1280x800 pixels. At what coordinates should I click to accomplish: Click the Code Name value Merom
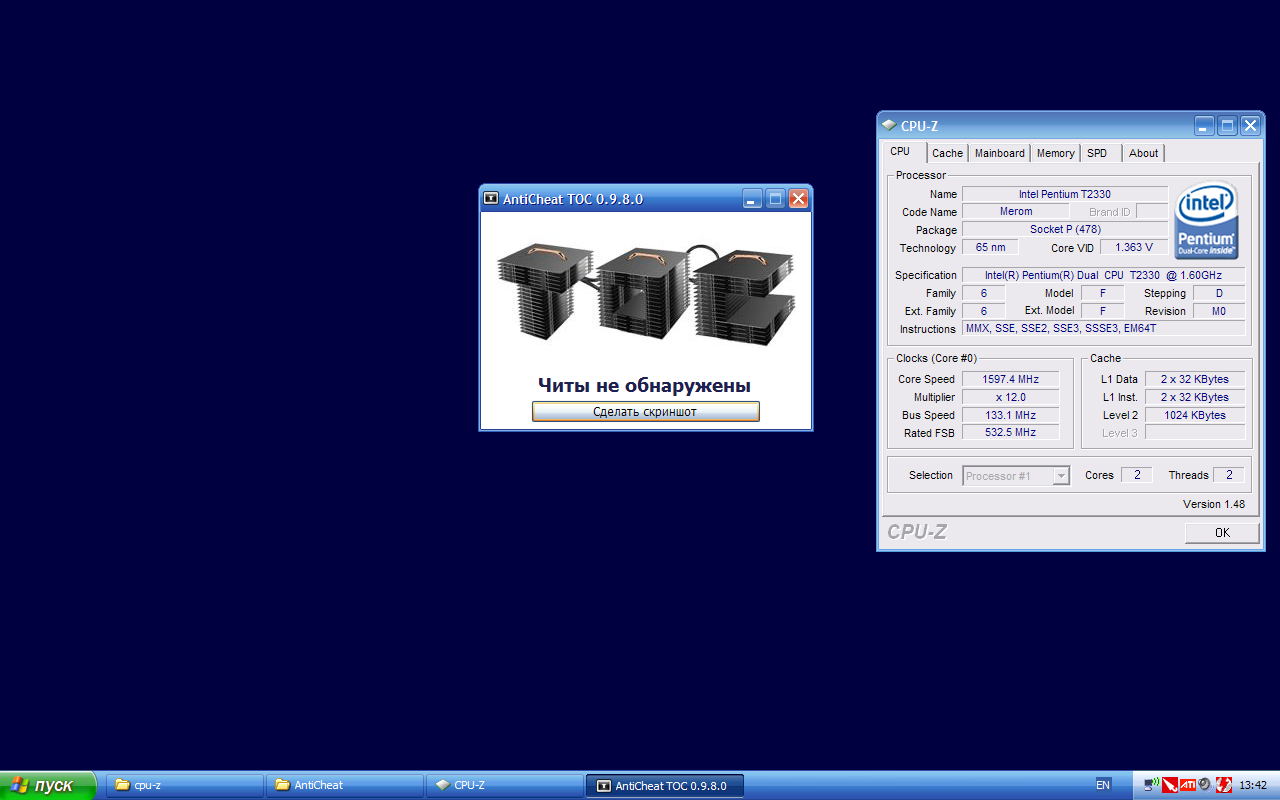pos(1016,212)
